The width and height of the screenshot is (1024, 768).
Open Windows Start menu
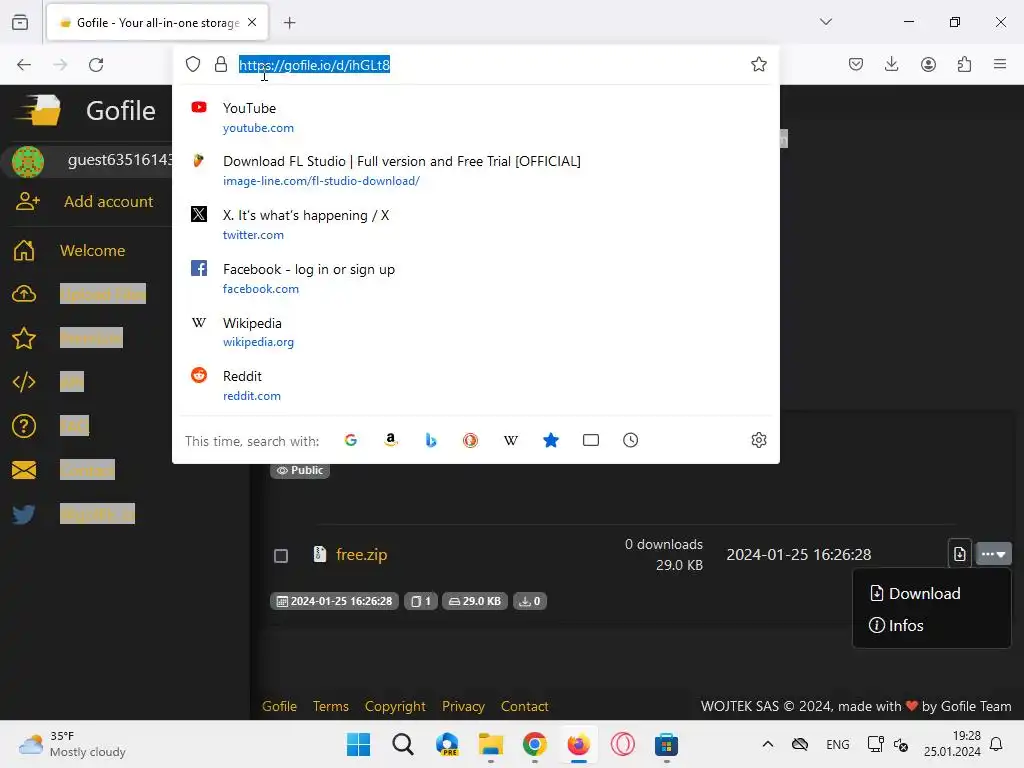(359, 744)
